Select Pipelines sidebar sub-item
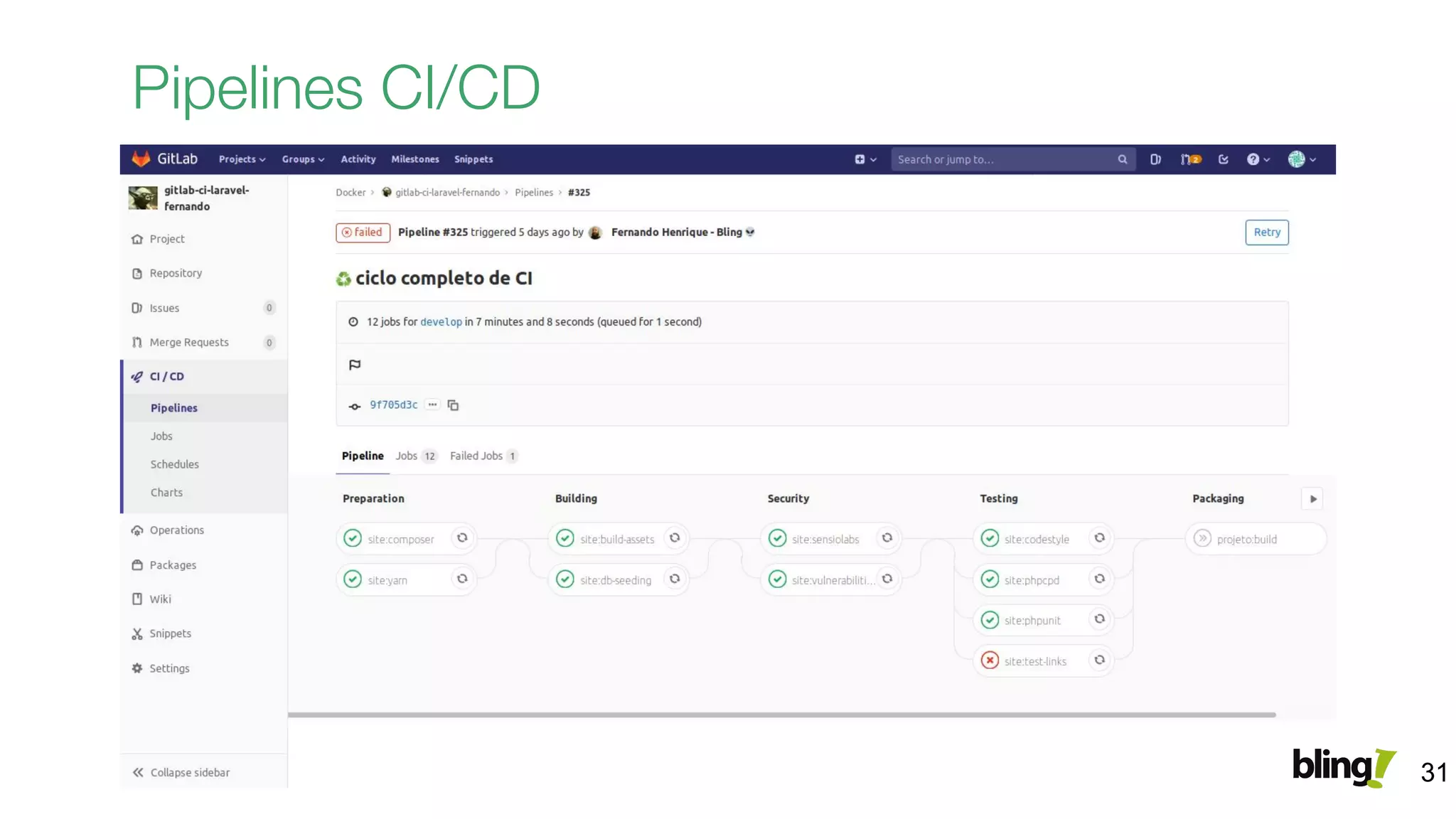The image size is (1456, 819). (173, 408)
